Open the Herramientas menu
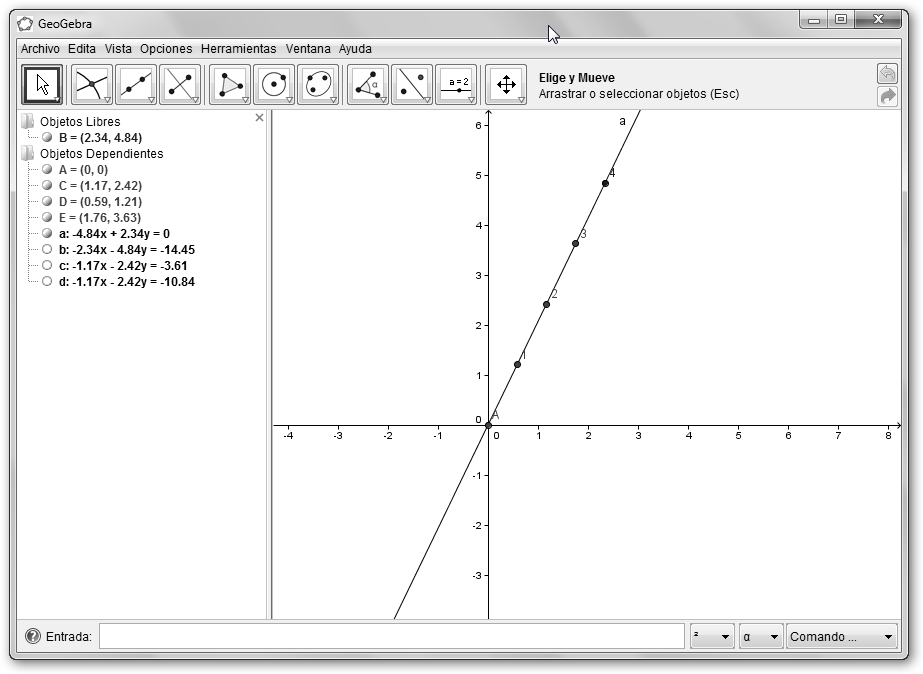 pos(238,48)
